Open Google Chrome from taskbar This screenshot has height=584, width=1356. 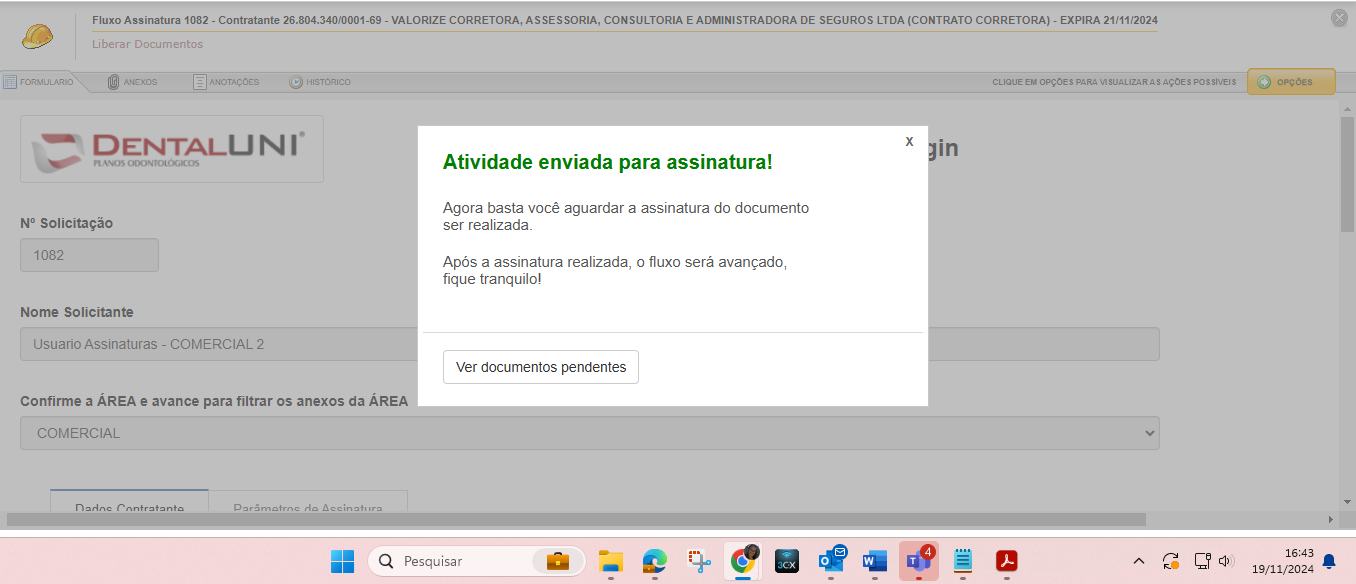pyautogui.click(x=743, y=561)
